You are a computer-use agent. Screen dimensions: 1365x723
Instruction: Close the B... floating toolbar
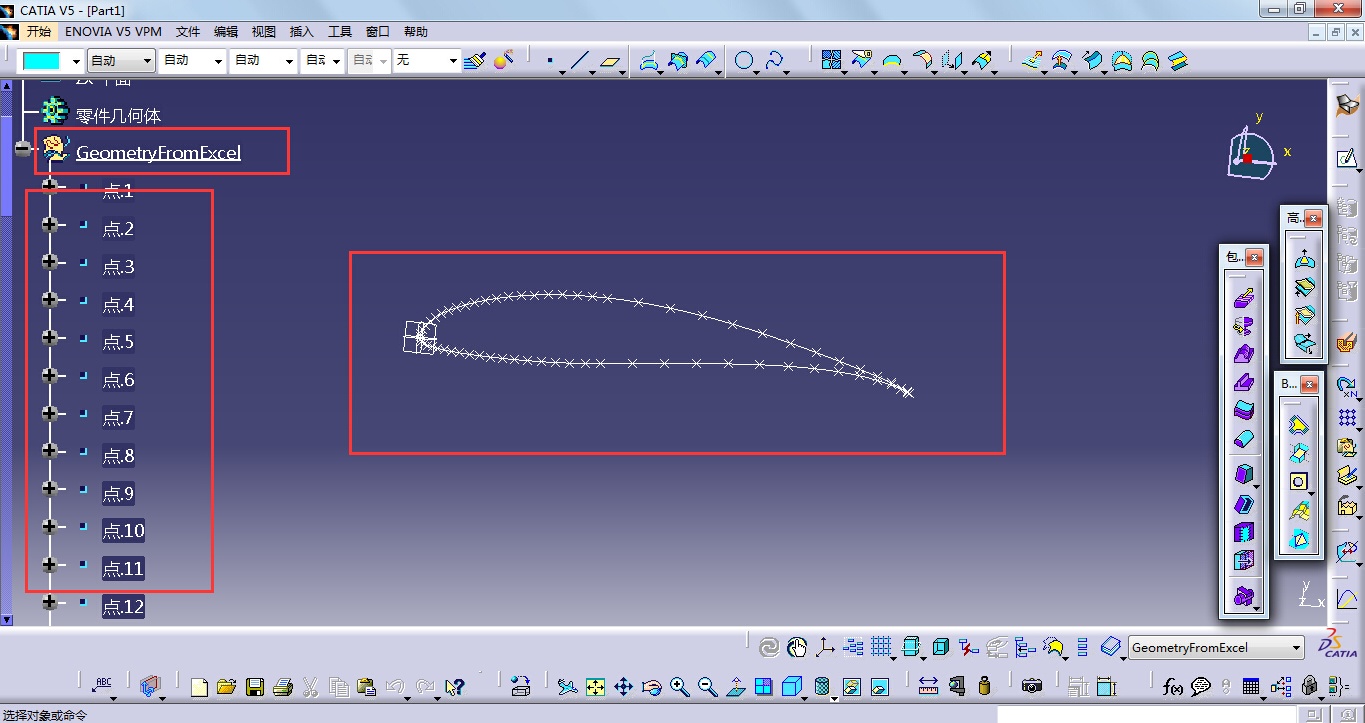pos(1310,385)
